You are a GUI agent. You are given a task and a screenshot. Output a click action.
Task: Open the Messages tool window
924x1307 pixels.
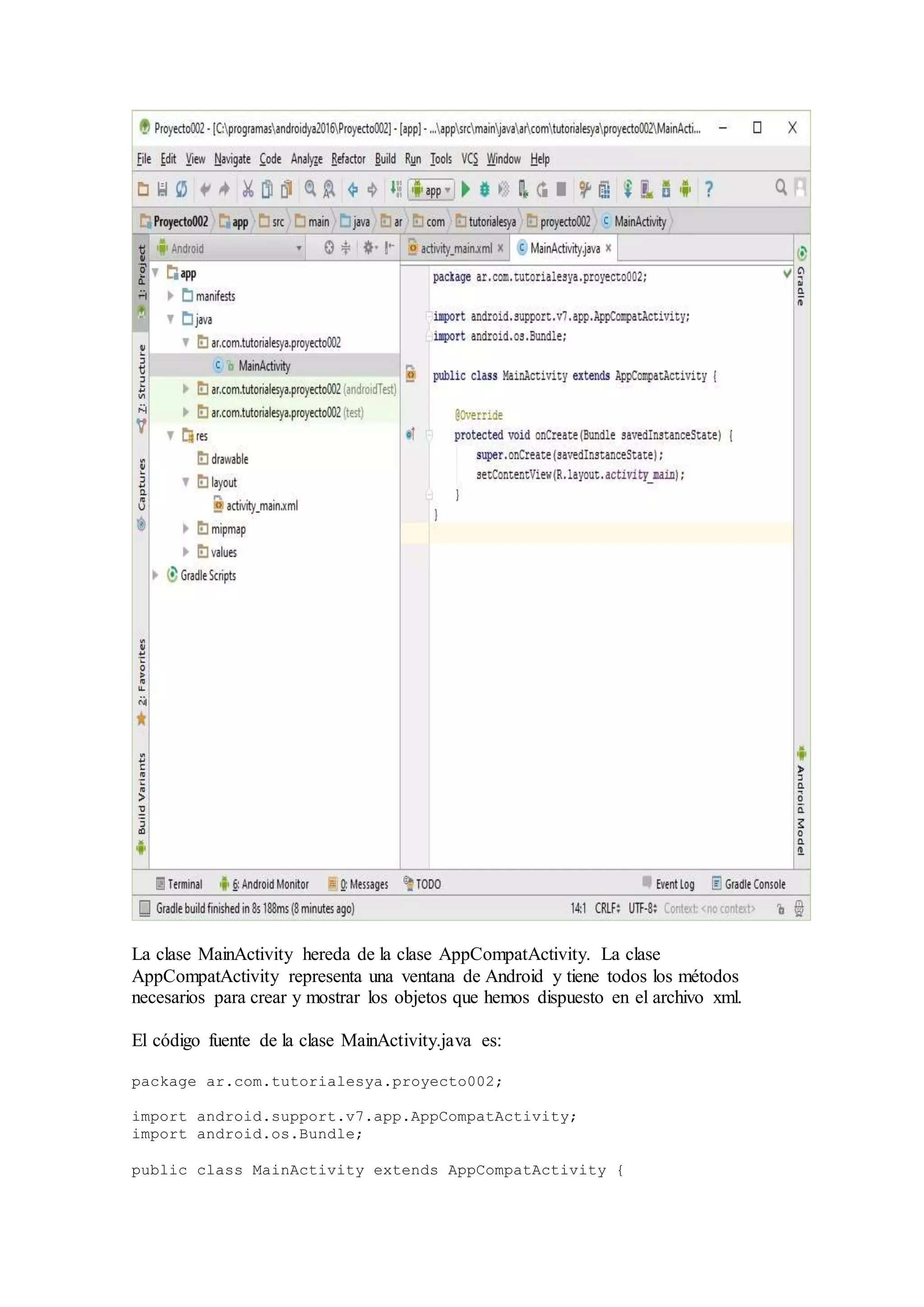point(358,884)
